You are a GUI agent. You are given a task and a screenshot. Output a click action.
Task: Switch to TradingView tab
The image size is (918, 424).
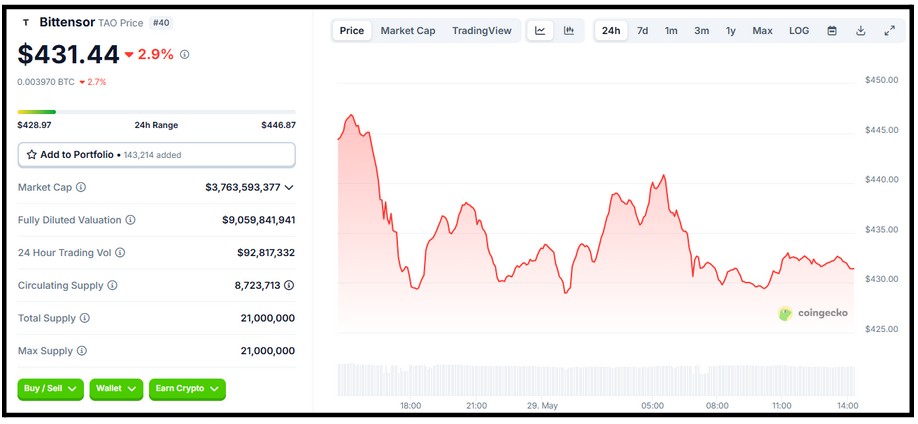pos(482,31)
